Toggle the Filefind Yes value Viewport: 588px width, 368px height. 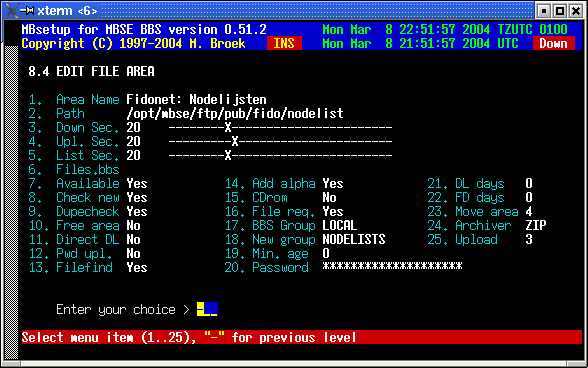pos(137,268)
